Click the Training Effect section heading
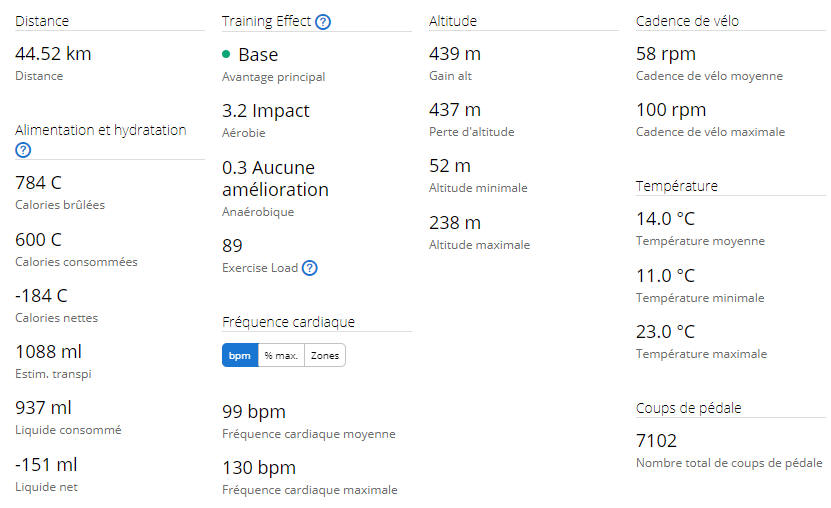 pos(266,21)
